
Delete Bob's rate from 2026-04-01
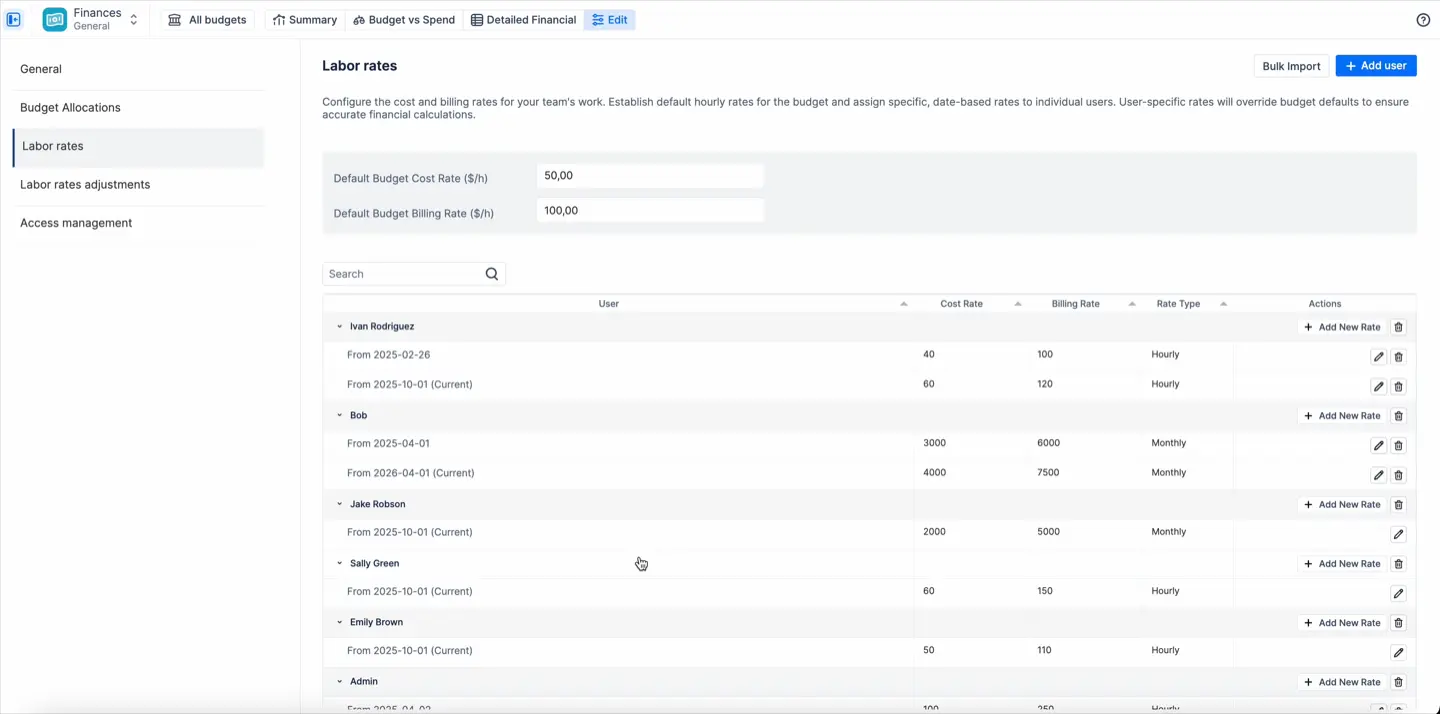tap(1399, 475)
